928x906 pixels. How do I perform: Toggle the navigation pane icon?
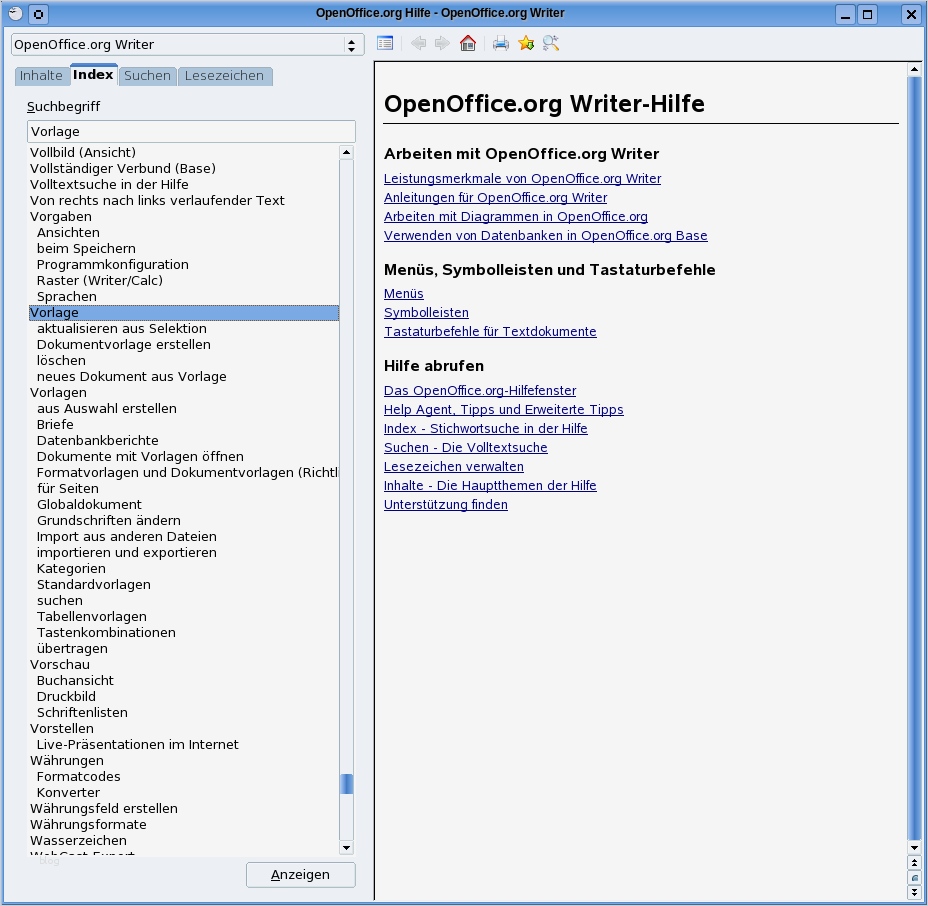385,43
